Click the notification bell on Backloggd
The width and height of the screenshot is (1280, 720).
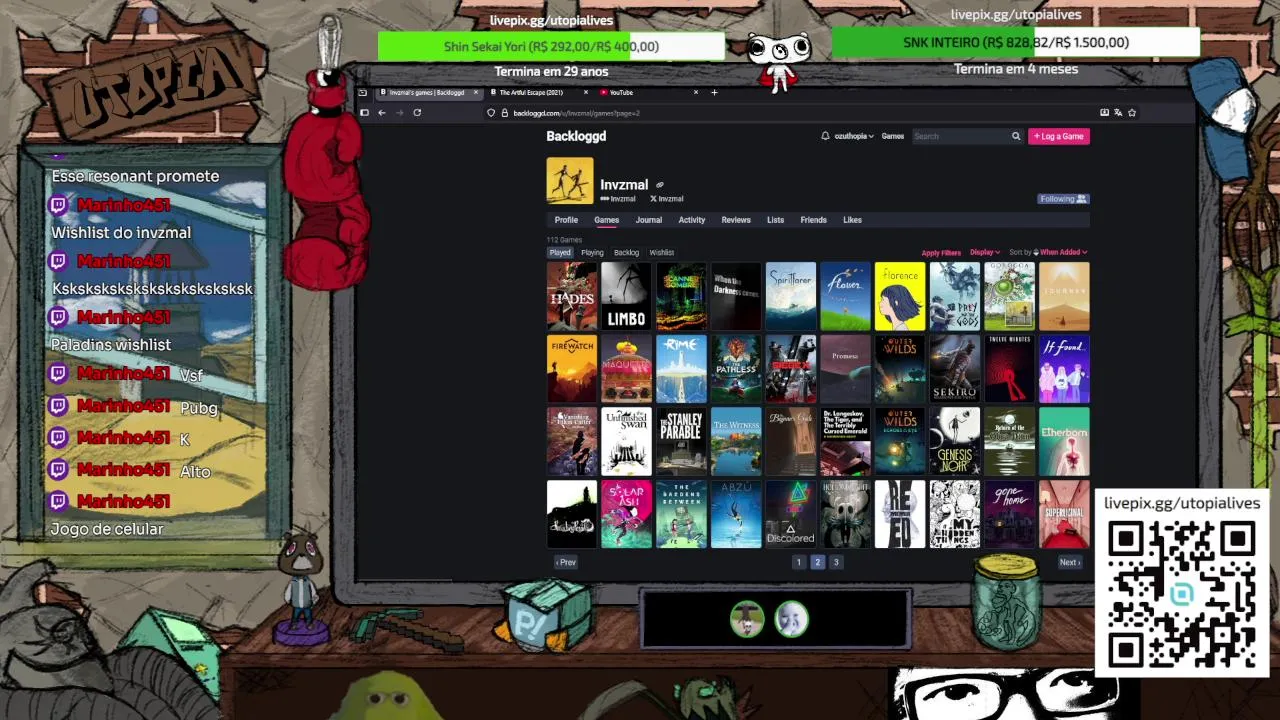(x=825, y=136)
